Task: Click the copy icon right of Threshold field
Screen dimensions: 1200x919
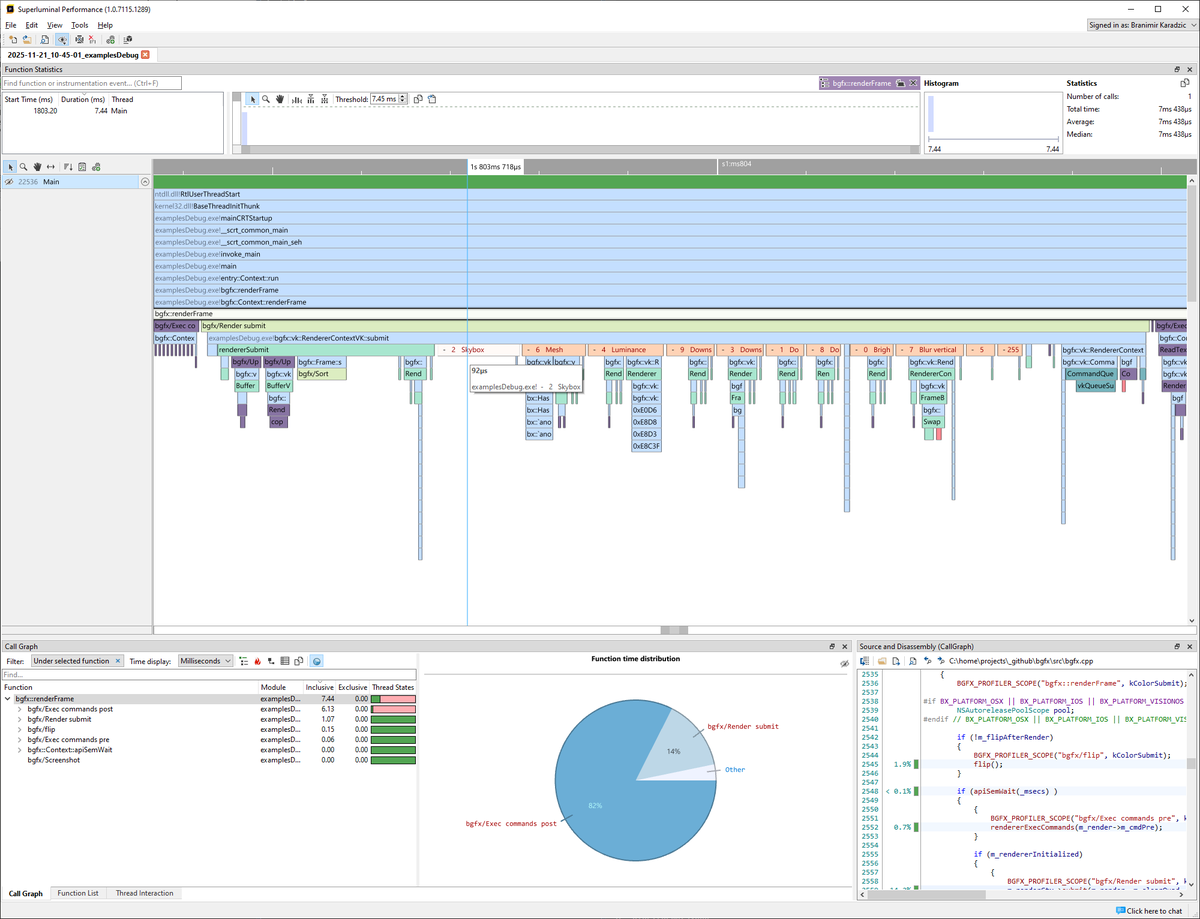Action: pyautogui.click(x=419, y=99)
